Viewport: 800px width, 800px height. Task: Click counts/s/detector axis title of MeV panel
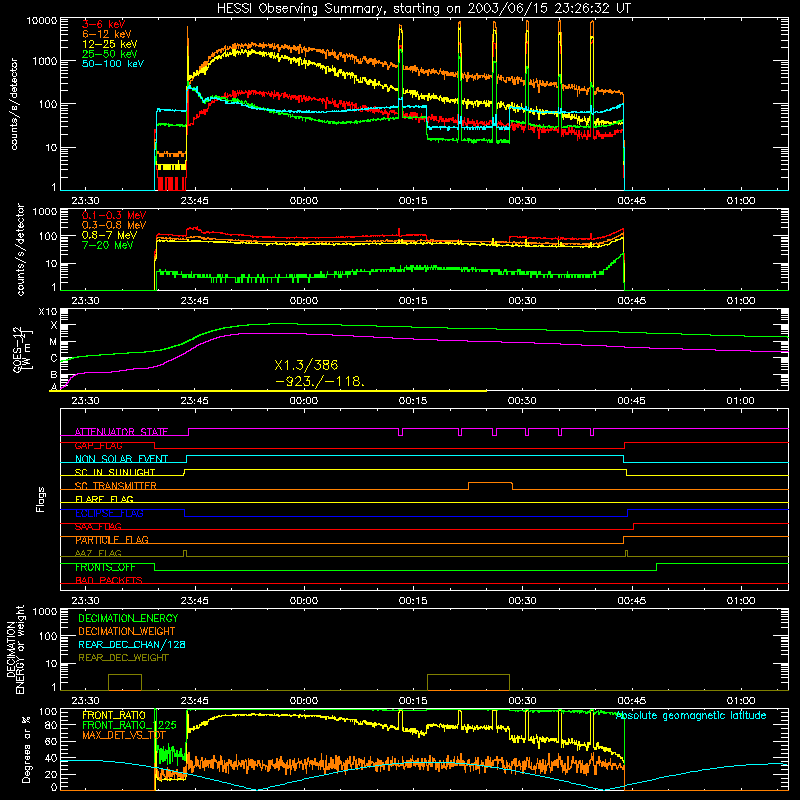point(20,250)
